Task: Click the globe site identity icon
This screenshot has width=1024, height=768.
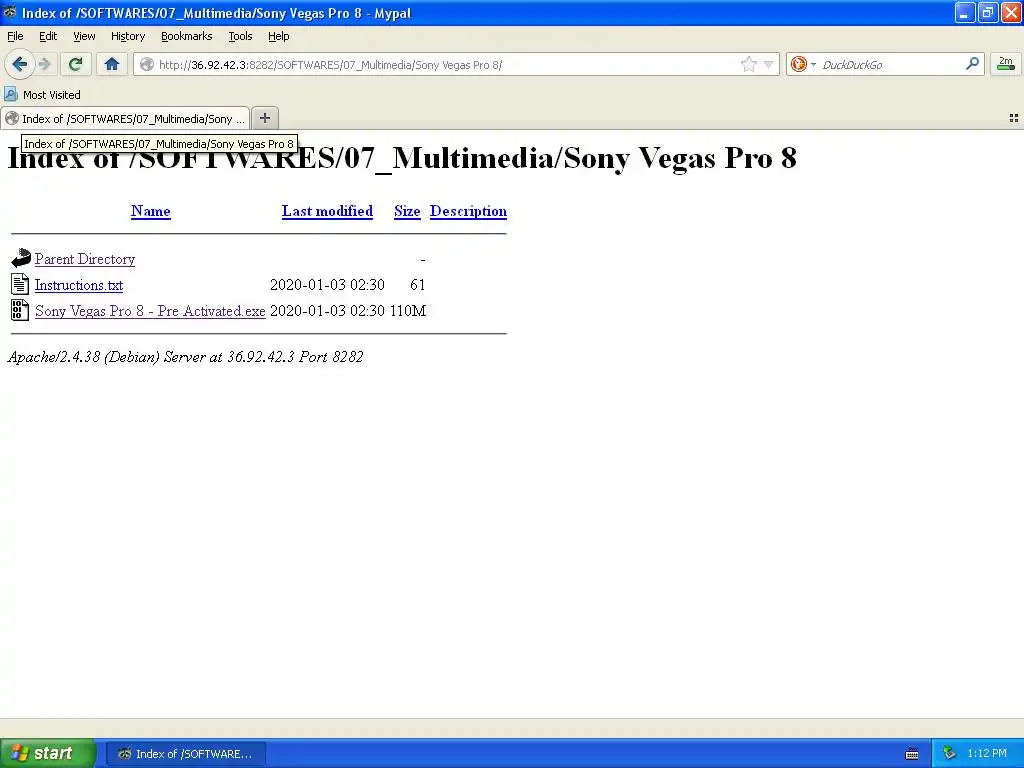Action: tap(147, 64)
